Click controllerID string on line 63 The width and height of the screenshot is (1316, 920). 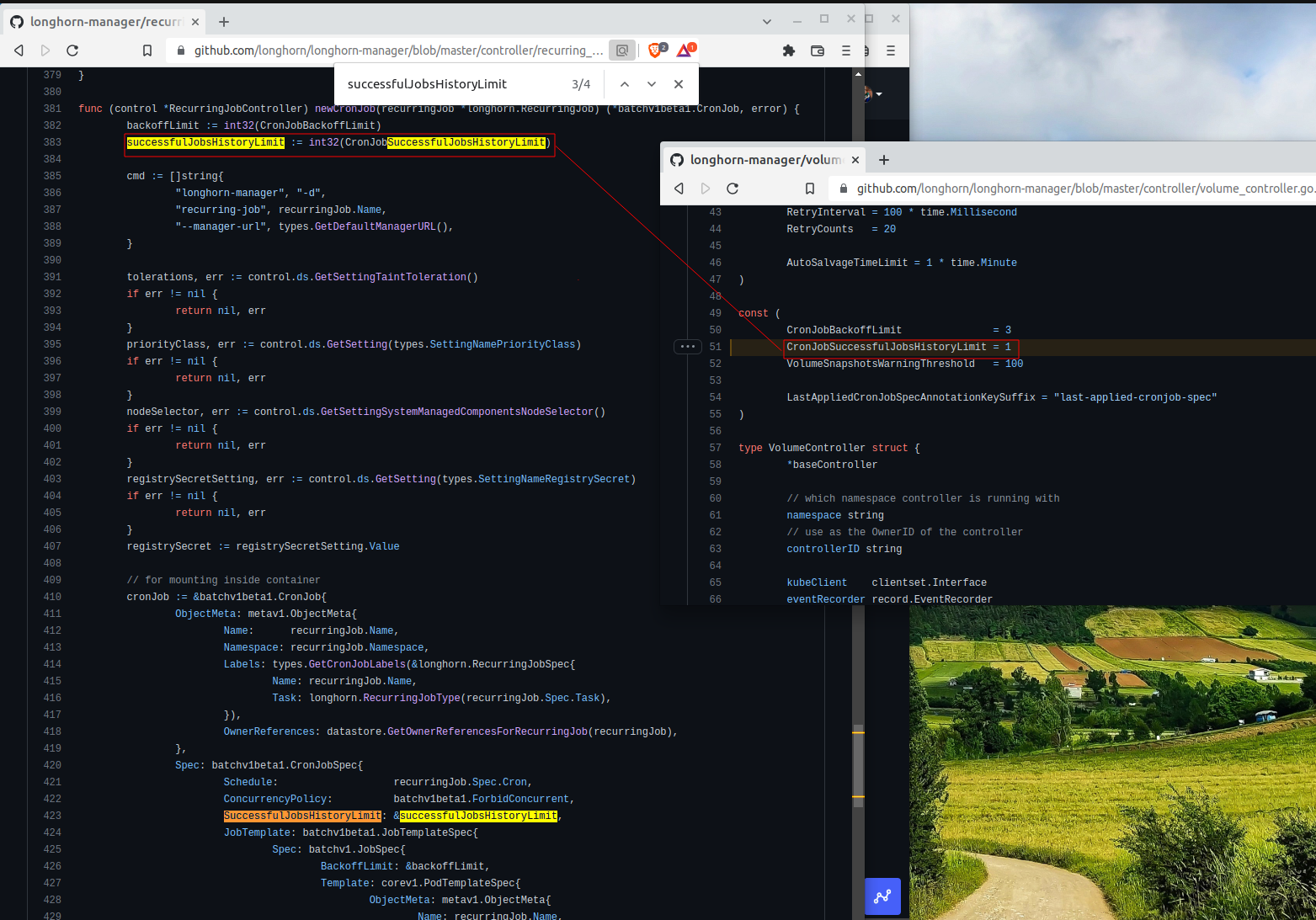tap(844, 549)
